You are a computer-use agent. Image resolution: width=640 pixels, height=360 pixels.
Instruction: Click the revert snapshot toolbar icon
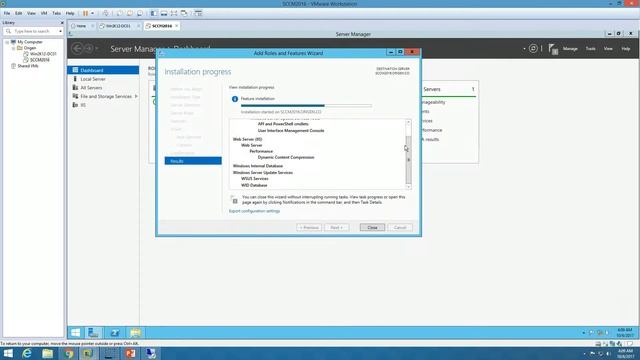pos(130,13)
